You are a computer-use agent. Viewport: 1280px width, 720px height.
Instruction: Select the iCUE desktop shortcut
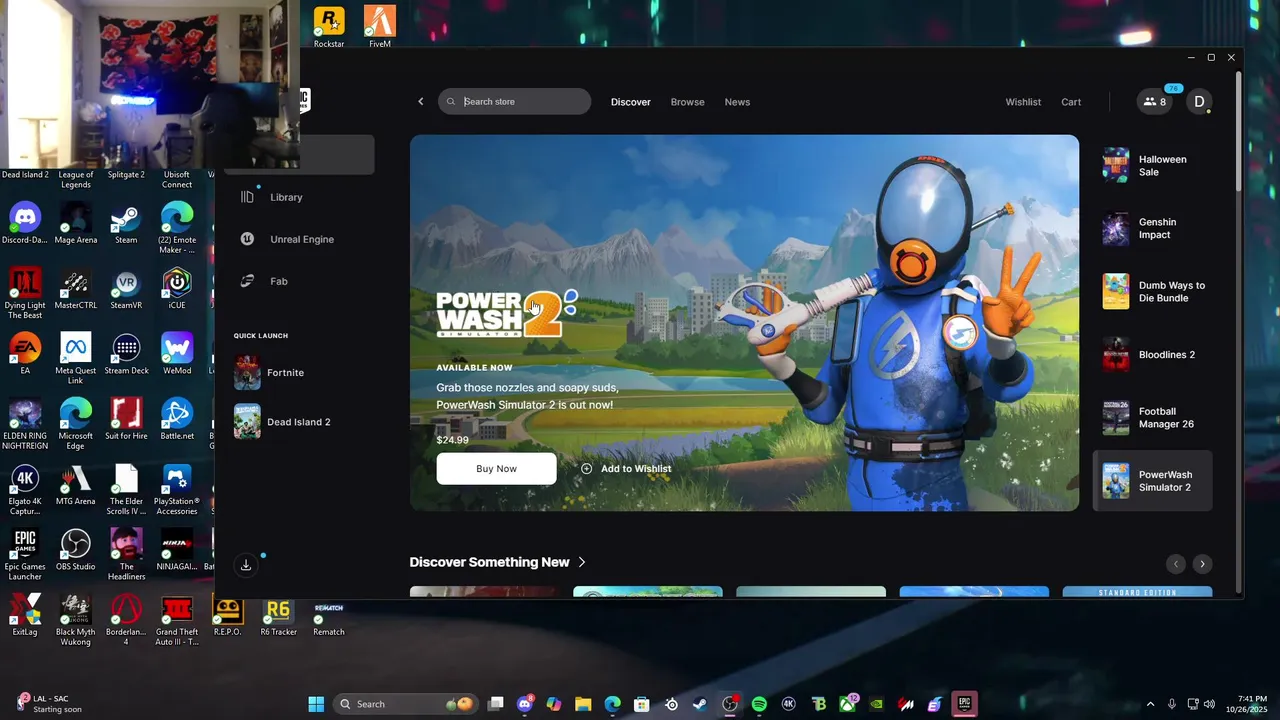(x=177, y=290)
